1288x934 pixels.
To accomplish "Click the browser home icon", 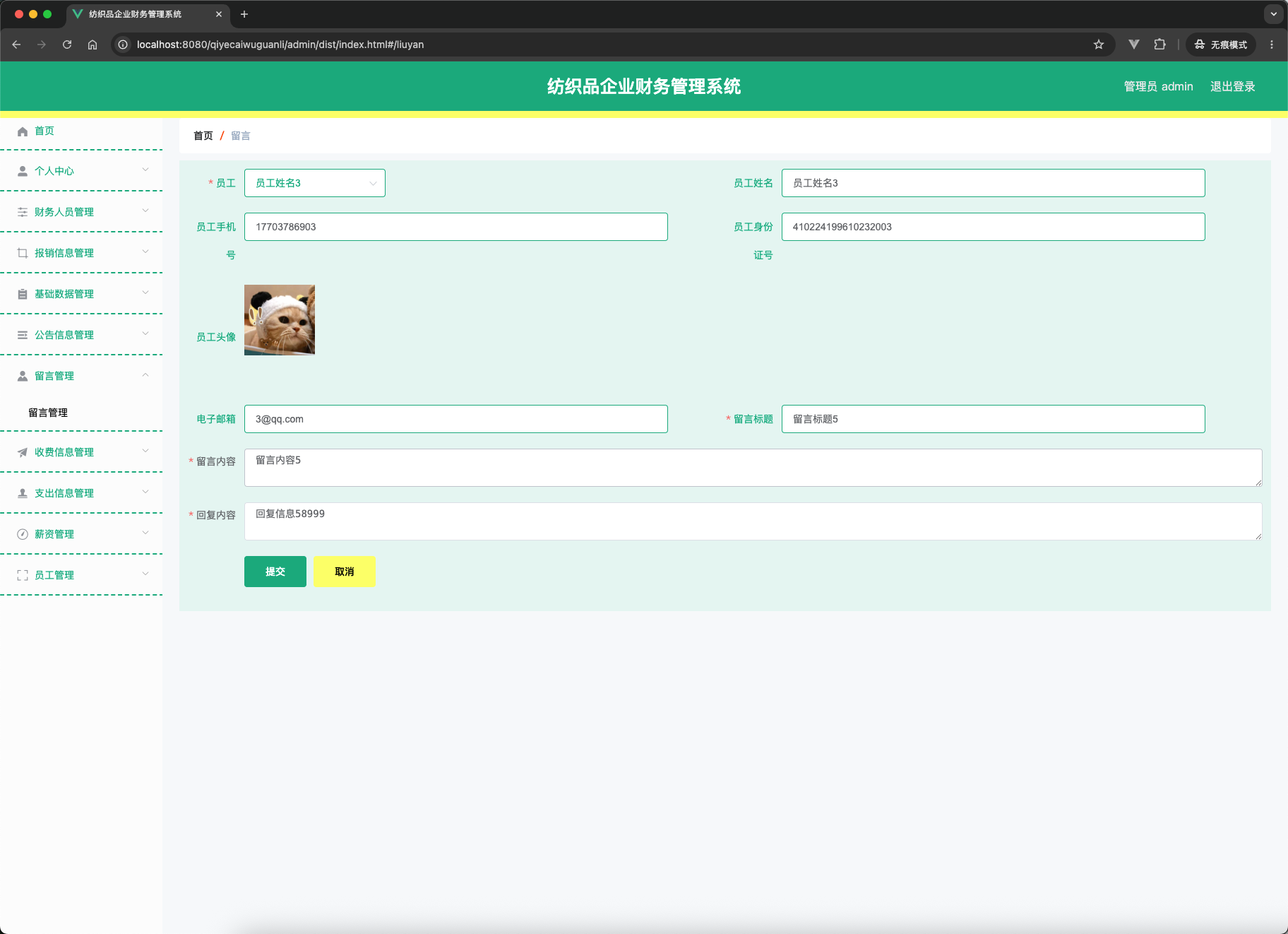I will (93, 45).
